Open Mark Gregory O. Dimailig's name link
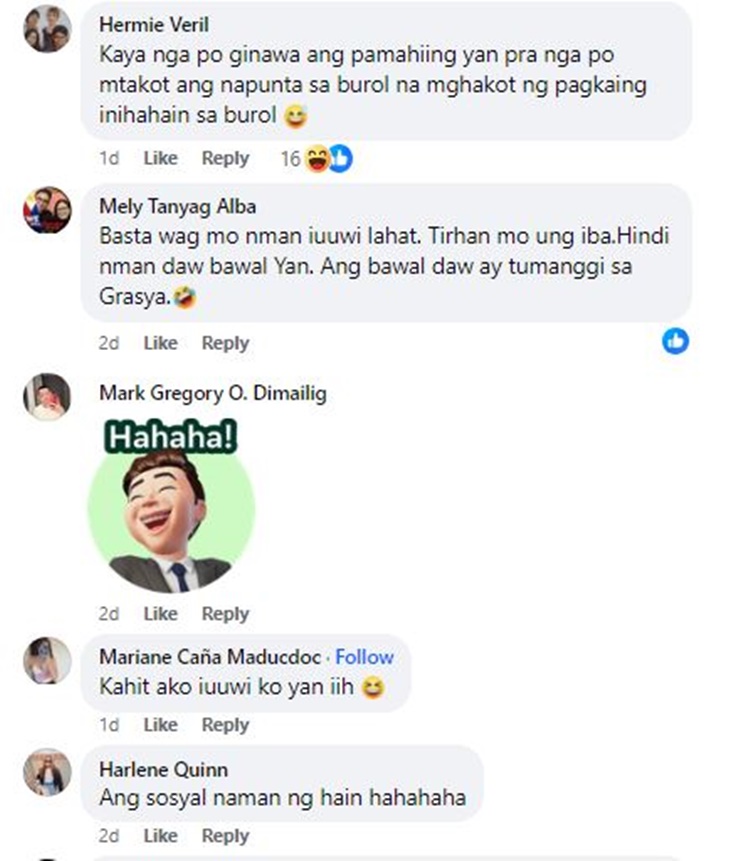Image resolution: width=750 pixels, height=861 pixels. pyautogui.click(x=213, y=393)
